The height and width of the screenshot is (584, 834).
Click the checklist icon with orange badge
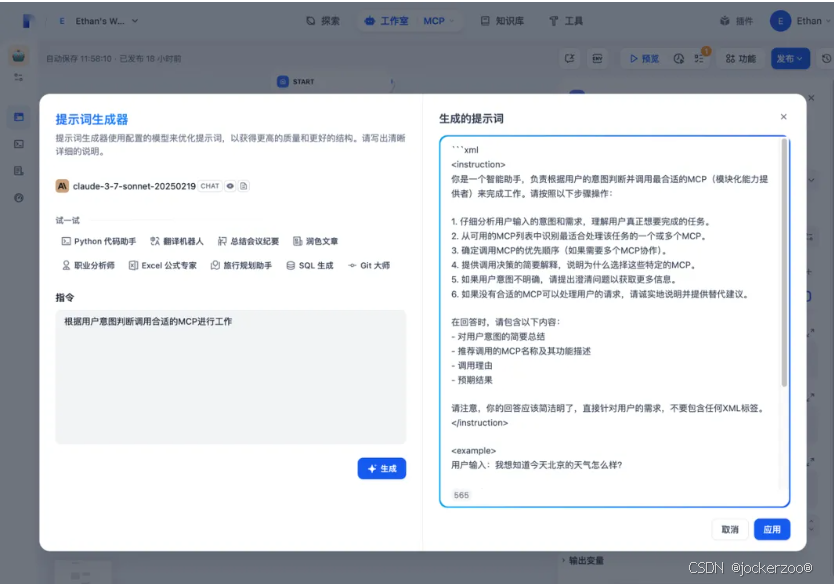[x=699, y=59]
